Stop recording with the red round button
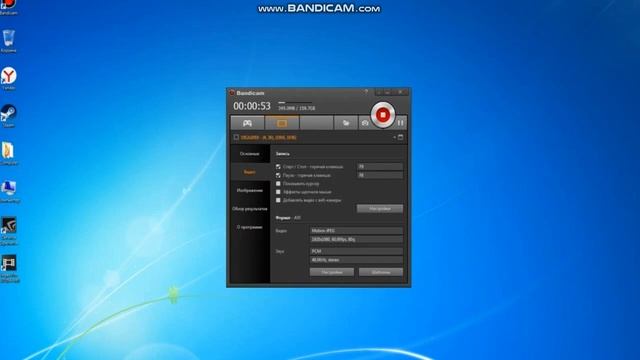This screenshot has width=640, height=360. coord(382,115)
